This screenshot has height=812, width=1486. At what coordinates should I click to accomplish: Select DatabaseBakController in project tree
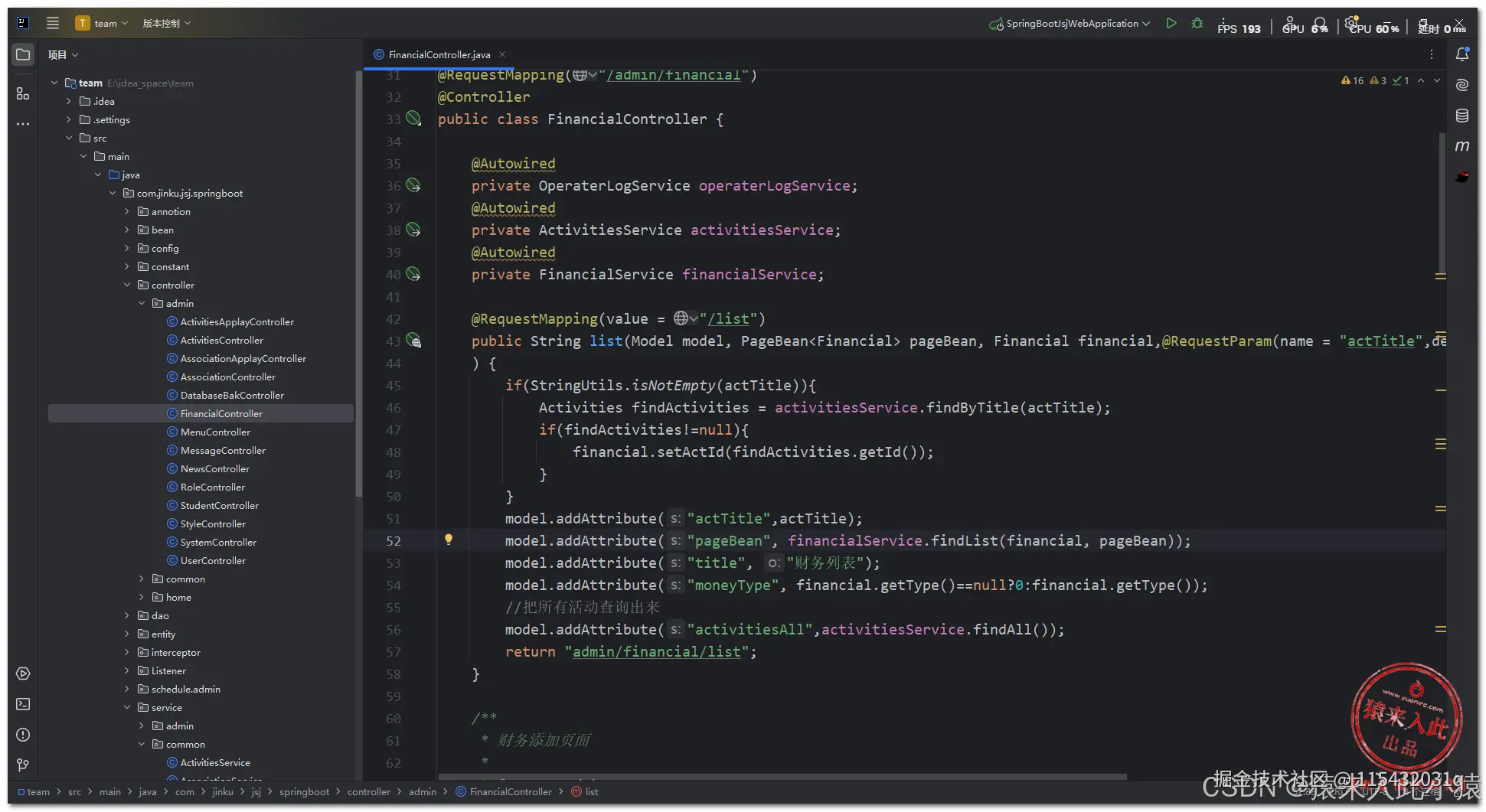pyautogui.click(x=232, y=395)
